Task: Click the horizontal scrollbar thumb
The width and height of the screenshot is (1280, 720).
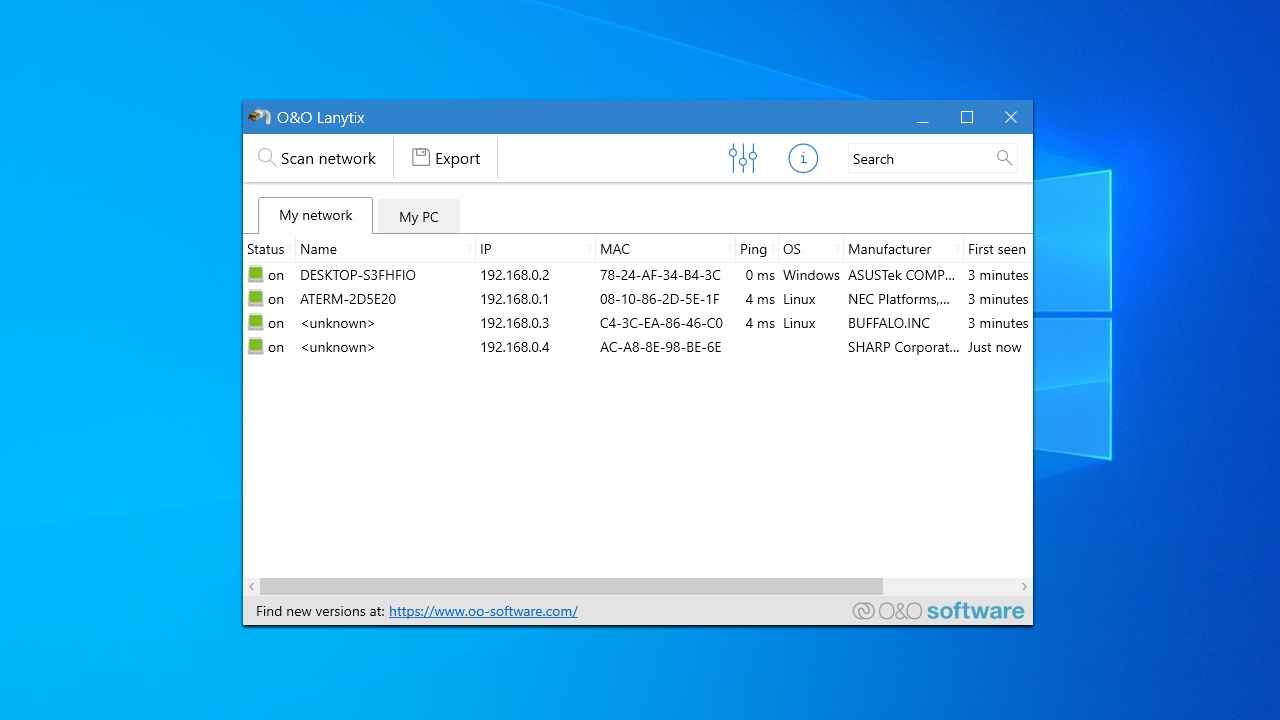Action: tap(571, 586)
